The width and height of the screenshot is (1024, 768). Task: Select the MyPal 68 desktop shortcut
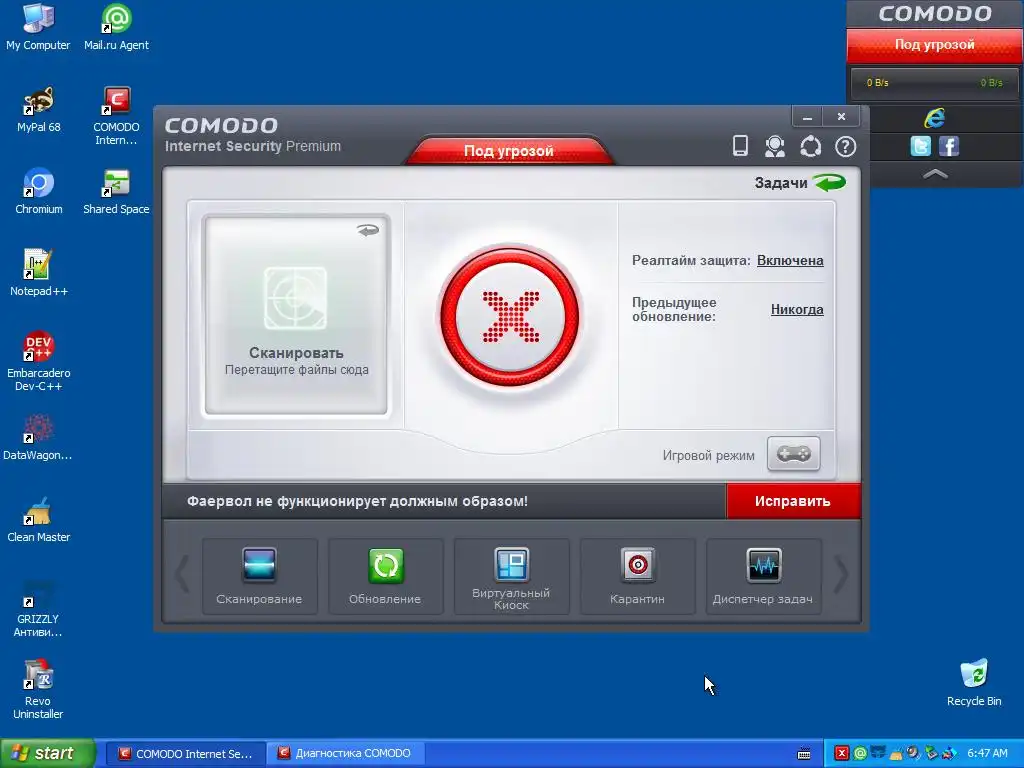pos(39,110)
